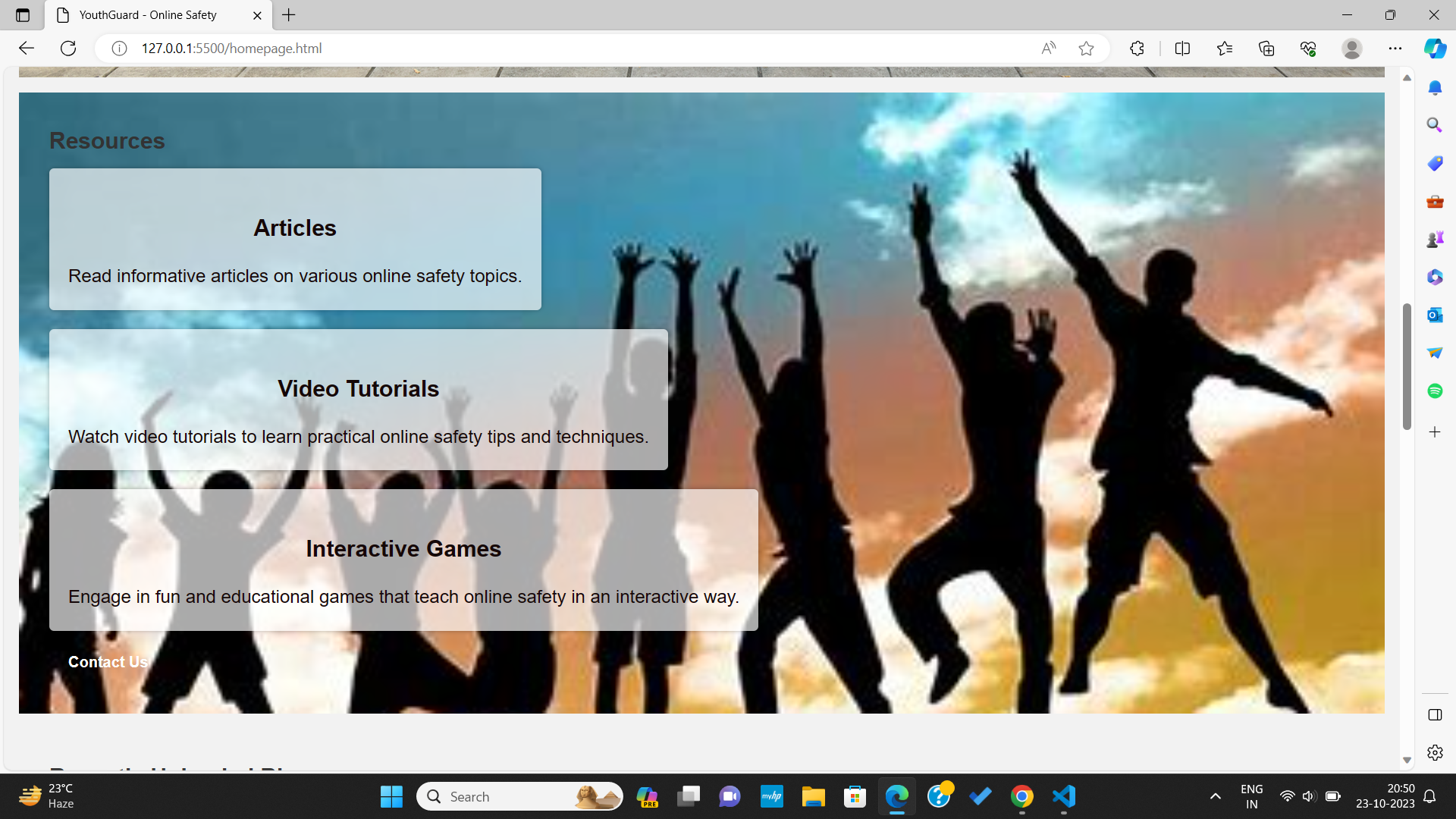1456x819 pixels.
Task: Click the sidebar Search magnifier icon
Action: point(1435,125)
